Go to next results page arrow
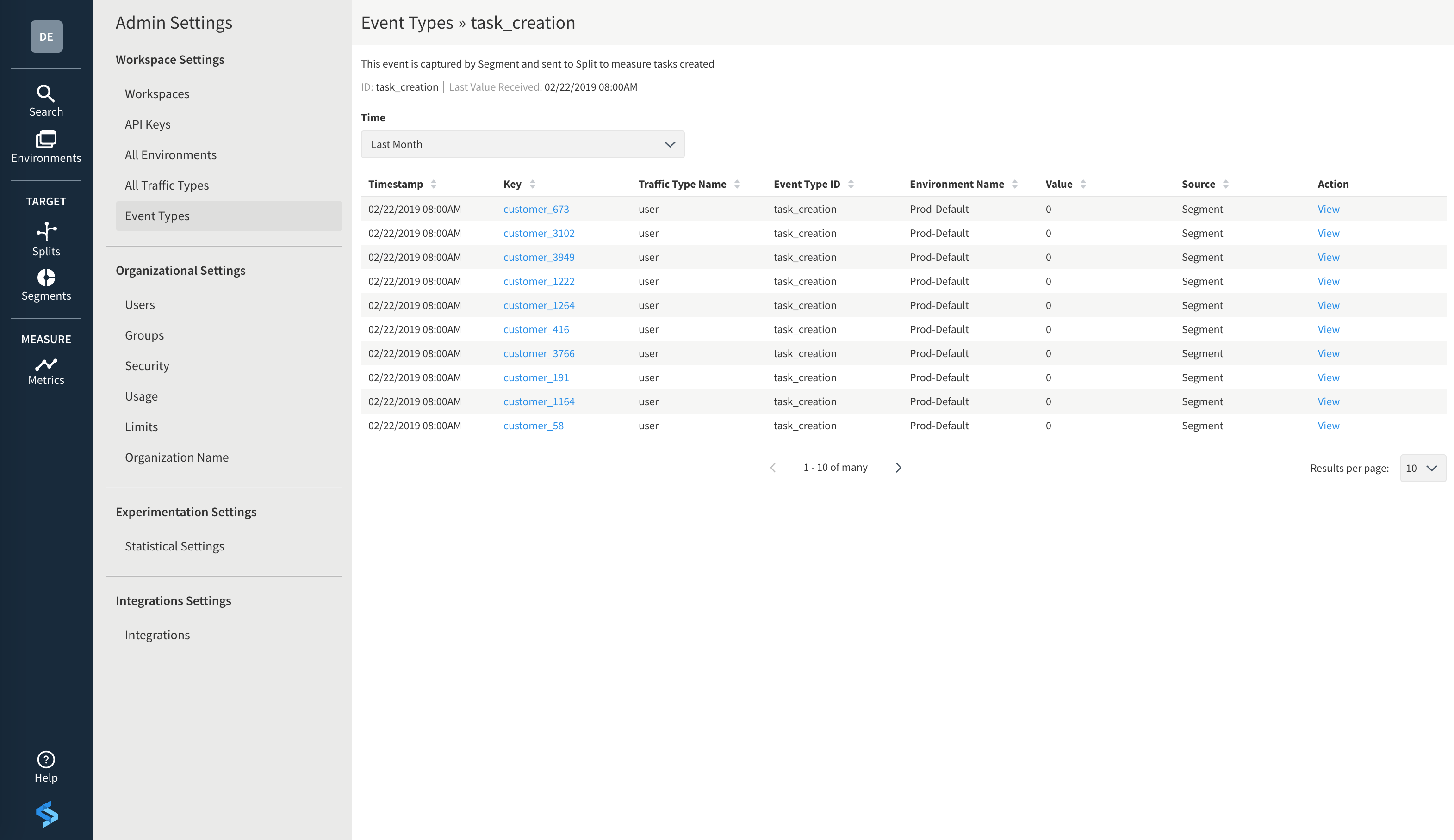Image resolution: width=1454 pixels, height=840 pixels. [898, 467]
